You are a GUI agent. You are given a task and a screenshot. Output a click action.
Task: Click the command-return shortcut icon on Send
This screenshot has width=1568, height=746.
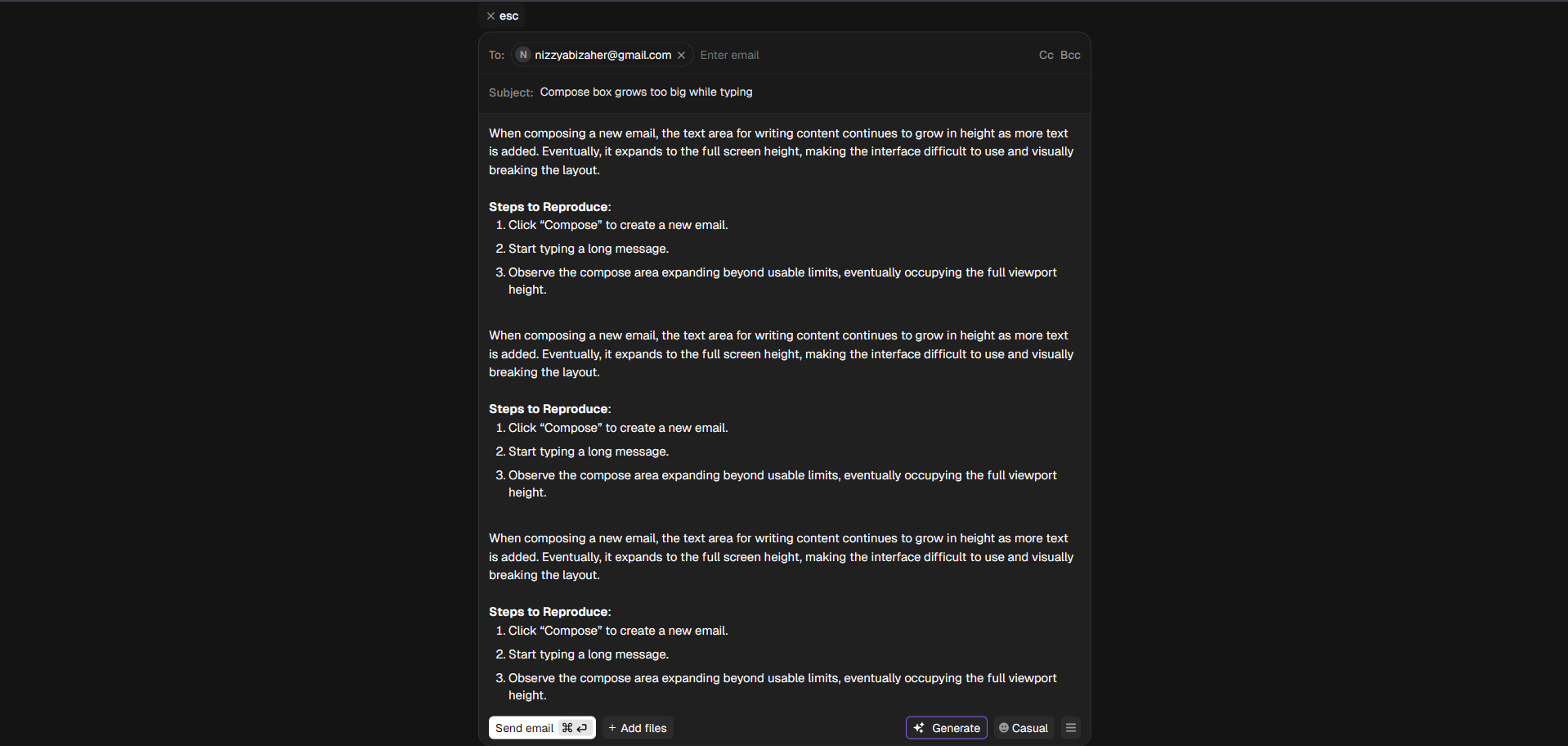click(x=575, y=728)
